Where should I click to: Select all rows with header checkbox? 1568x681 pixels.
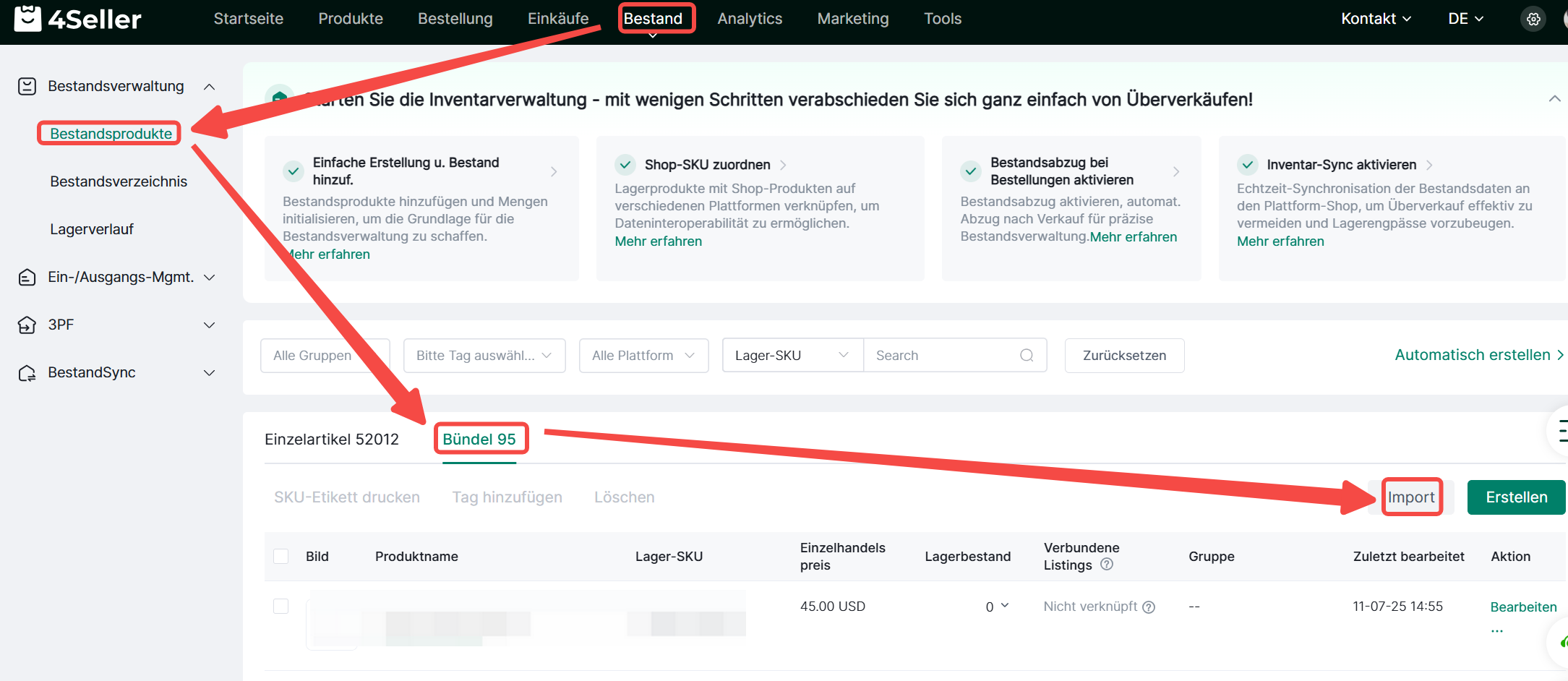coord(281,557)
